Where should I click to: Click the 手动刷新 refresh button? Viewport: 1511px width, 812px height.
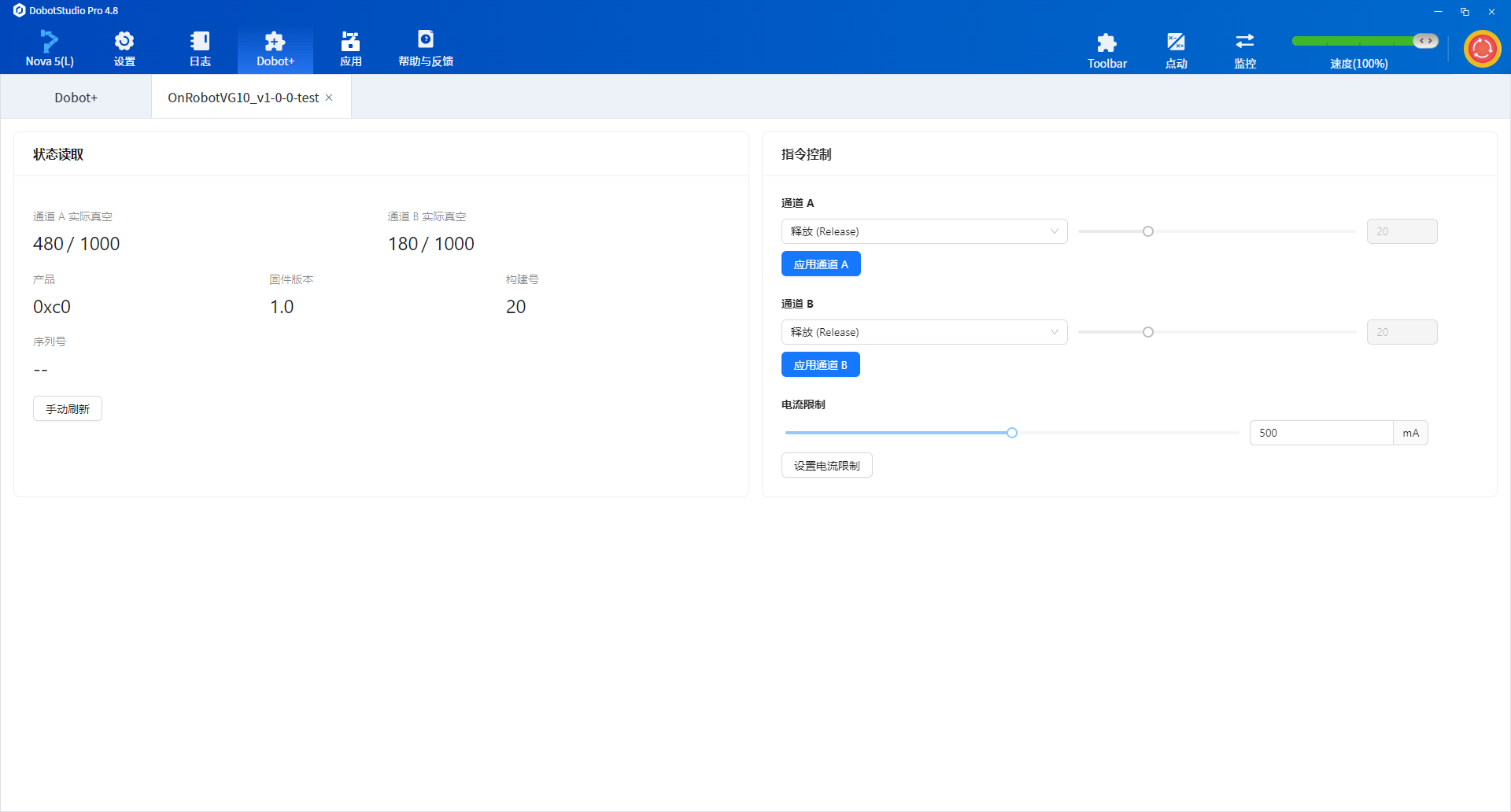click(68, 409)
